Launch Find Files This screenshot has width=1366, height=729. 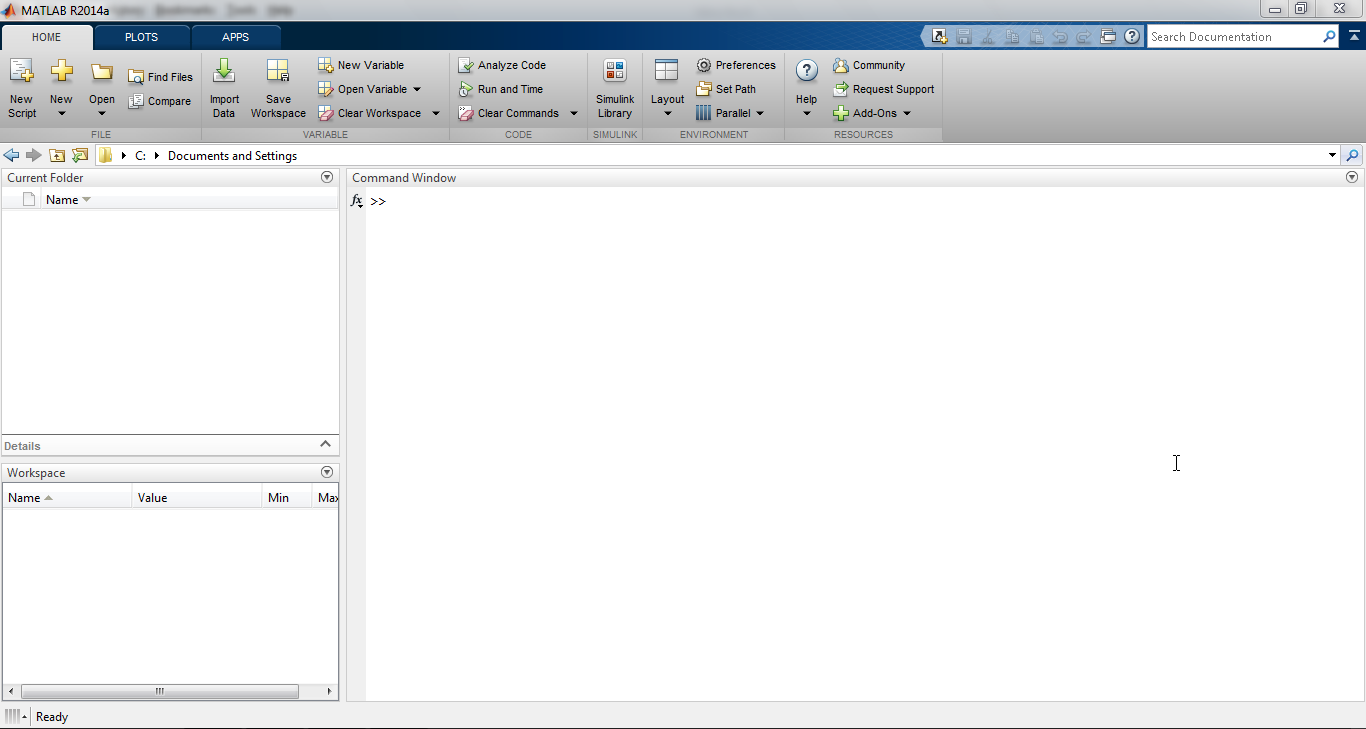pos(160,77)
